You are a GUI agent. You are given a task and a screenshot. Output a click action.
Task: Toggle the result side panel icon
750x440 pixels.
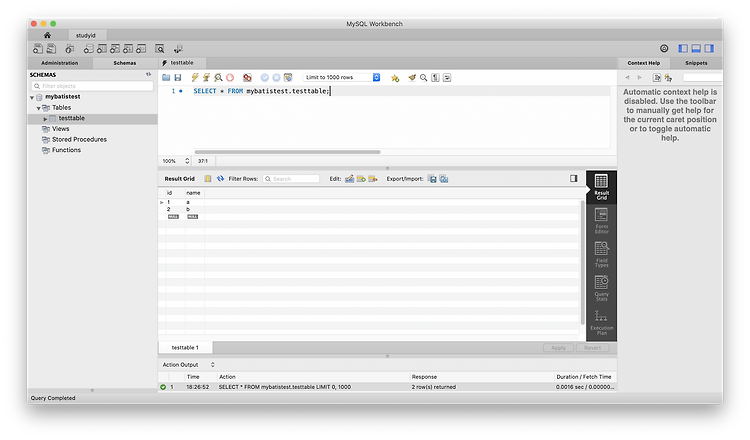click(x=574, y=178)
